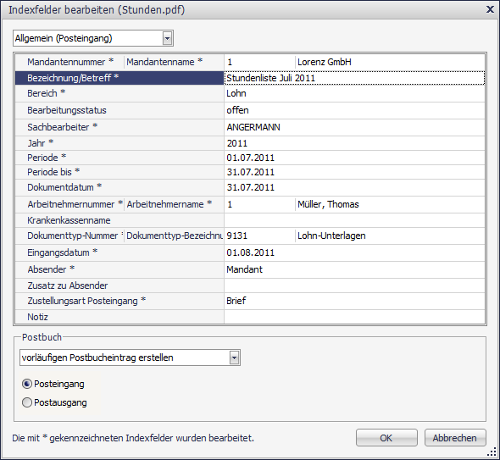Click the Abbrechen button
Image resolution: width=500 pixels, height=460 pixels.
click(455, 438)
